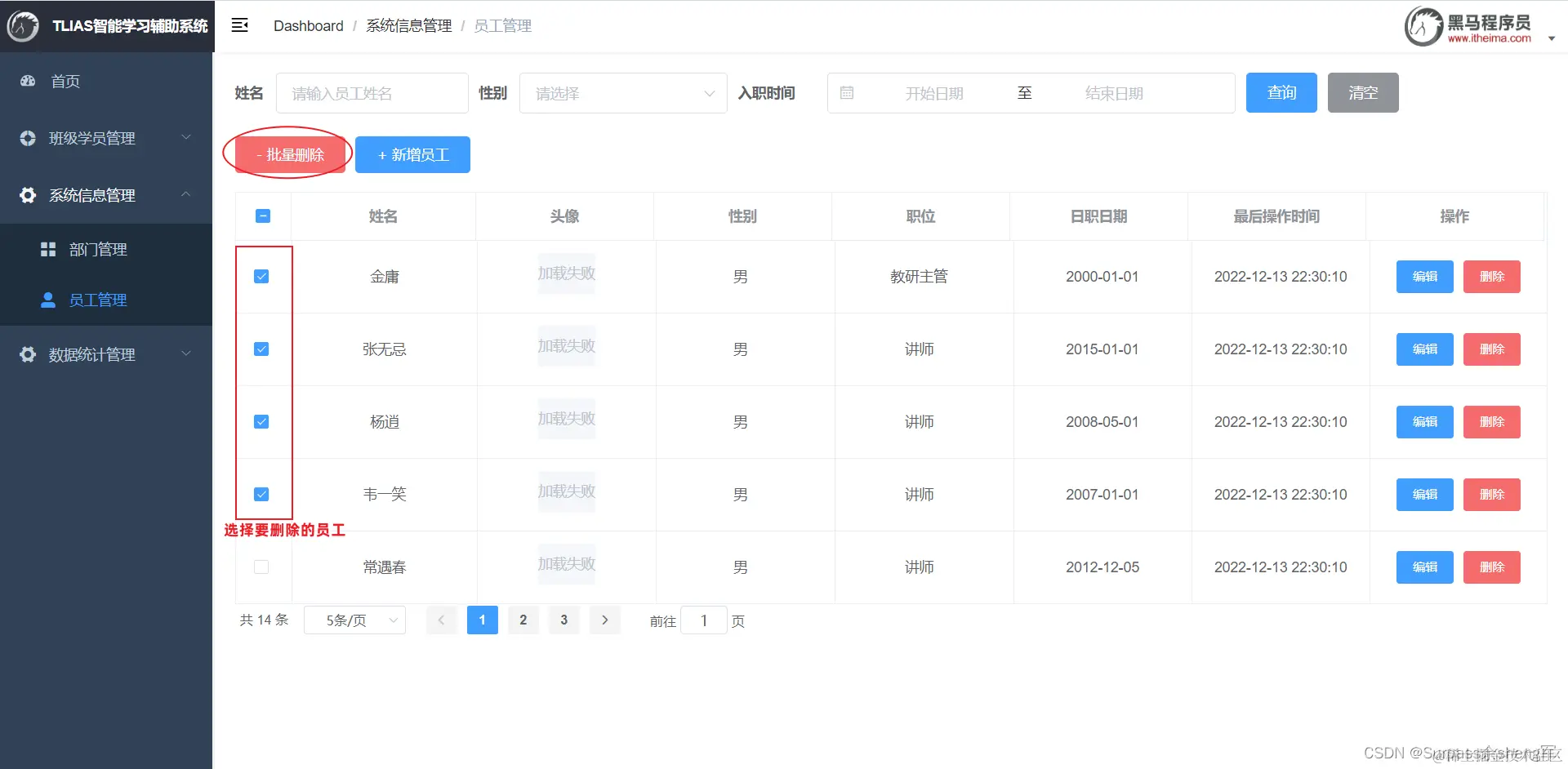Click the gear icon beside 数据统计管理
This screenshot has width=1568, height=769.
pos(28,354)
